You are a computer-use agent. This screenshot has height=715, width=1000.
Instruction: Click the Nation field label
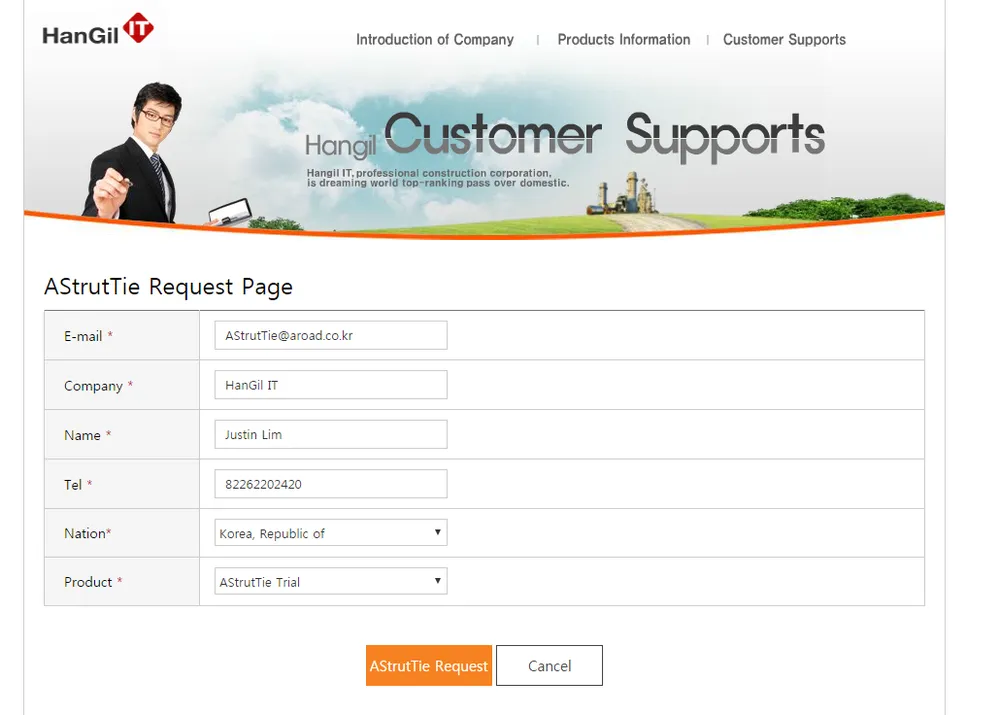(87, 533)
